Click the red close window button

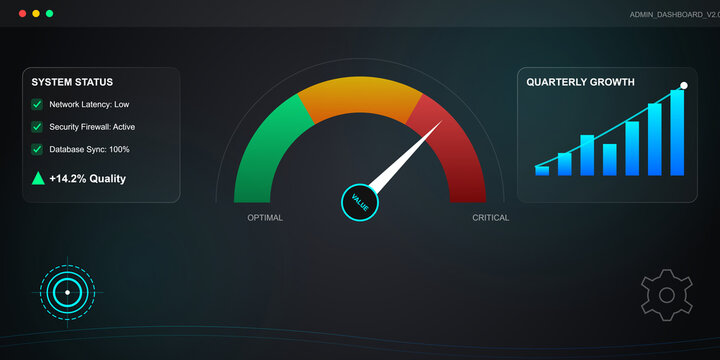coord(22,13)
